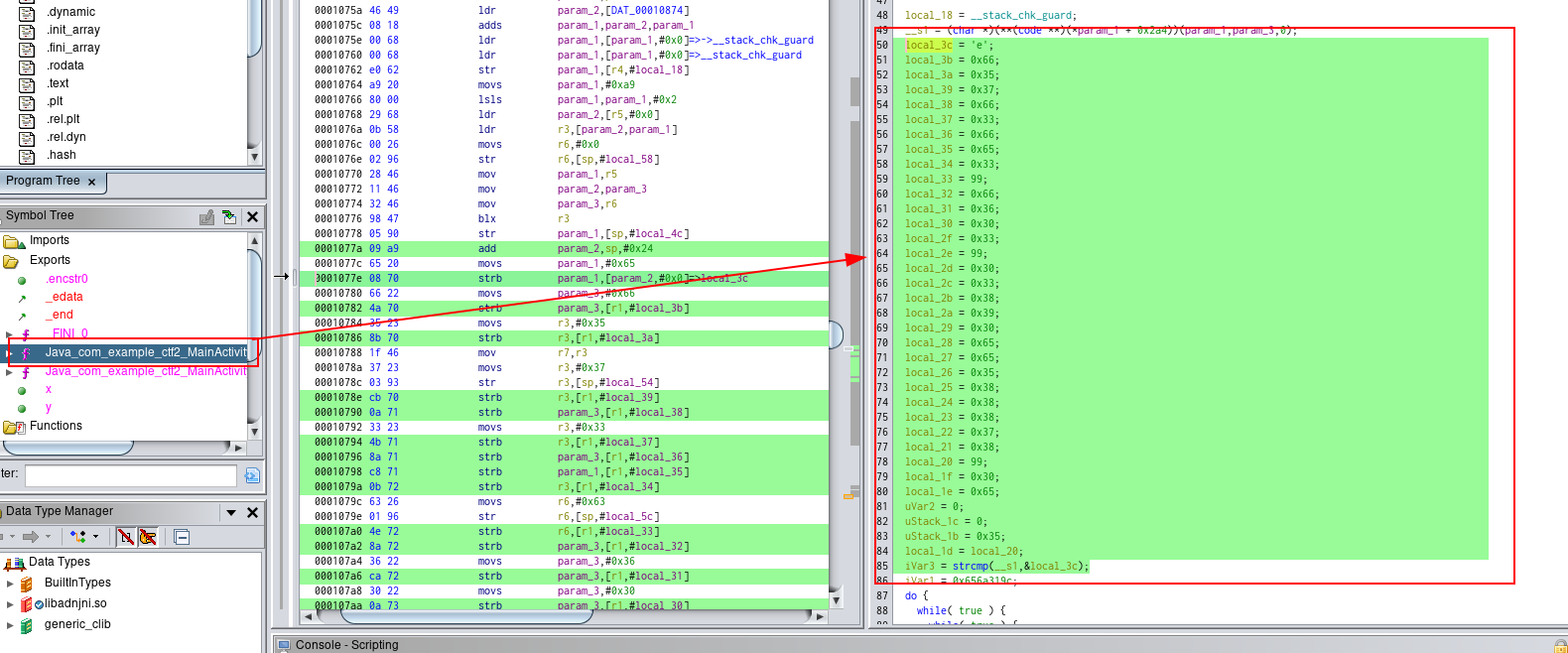Click DAT_00010874 reference in the listing
The height and width of the screenshot is (653, 1568).
pos(645,11)
